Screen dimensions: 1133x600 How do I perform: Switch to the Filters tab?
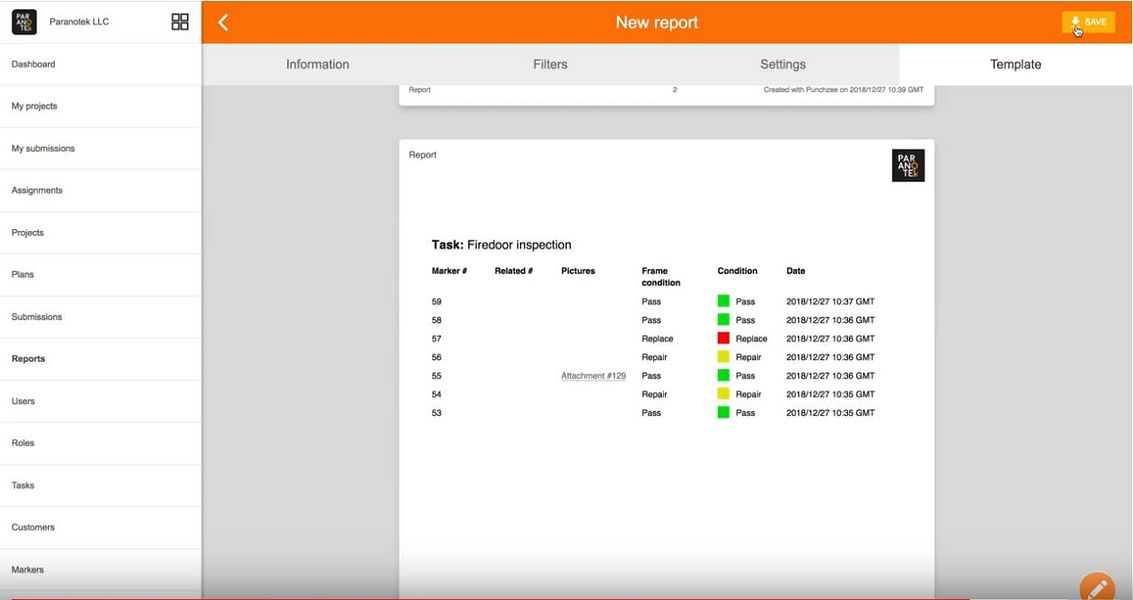pyautogui.click(x=550, y=64)
